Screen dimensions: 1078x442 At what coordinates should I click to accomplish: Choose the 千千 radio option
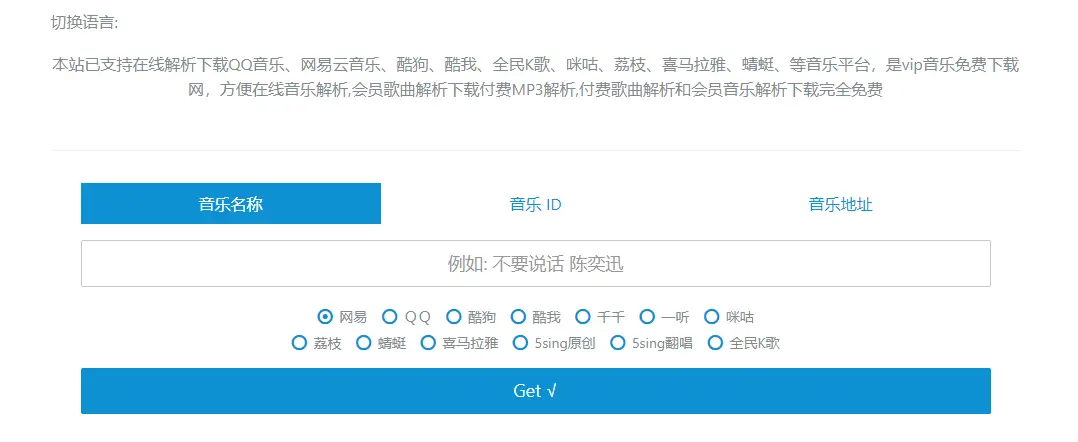pyautogui.click(x=582, y=317)
